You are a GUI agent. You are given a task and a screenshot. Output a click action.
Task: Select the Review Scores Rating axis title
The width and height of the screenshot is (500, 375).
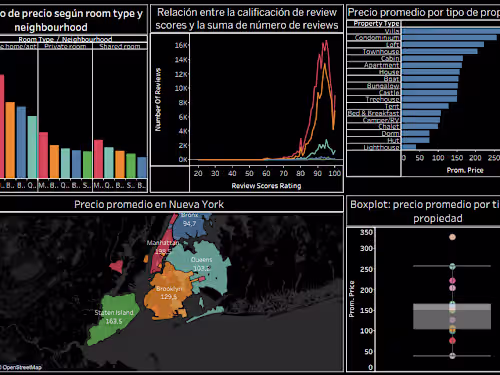click(266, 186)
